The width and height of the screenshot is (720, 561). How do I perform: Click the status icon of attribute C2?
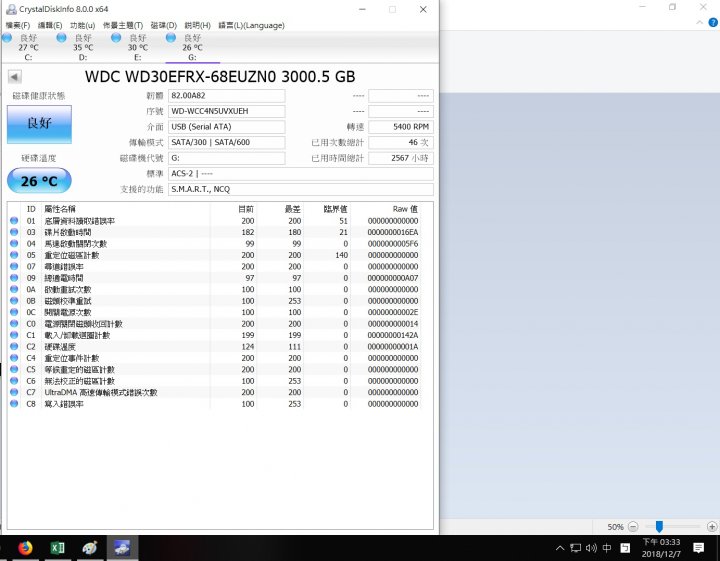(14, 347)
